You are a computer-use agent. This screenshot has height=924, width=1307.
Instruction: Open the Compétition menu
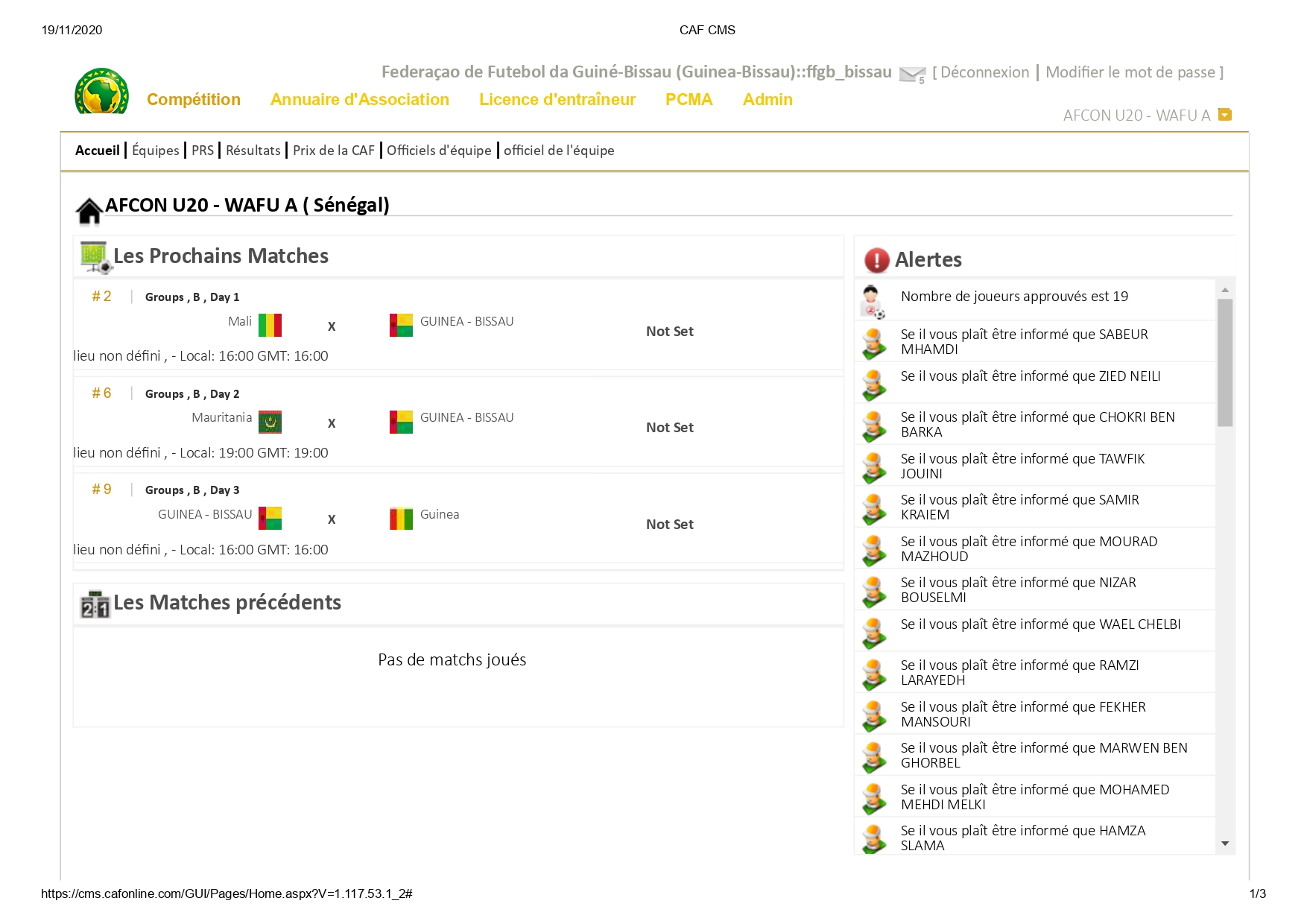click(194, 100)
